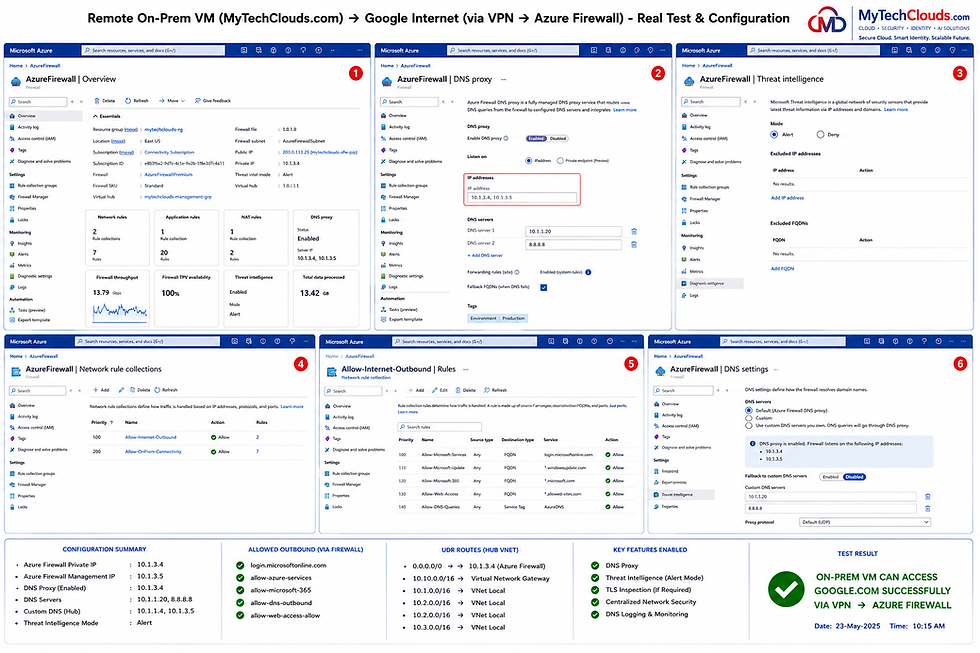Open Rule collection groups in DNS proxy sidebar
The image size is (980, 653).
click(404, 186)
